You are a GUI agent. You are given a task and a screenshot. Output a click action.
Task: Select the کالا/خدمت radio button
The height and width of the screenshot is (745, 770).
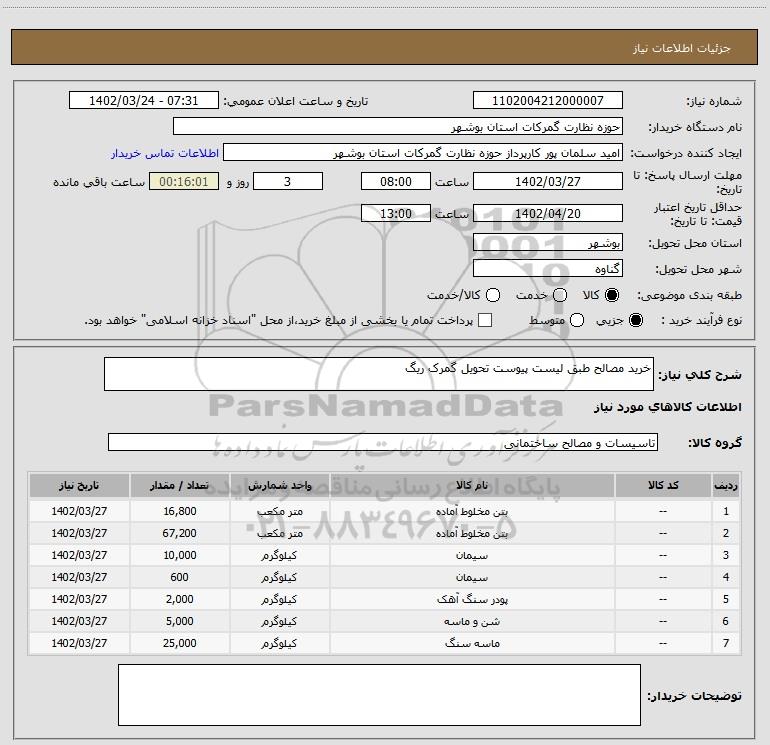click(493, 295)
